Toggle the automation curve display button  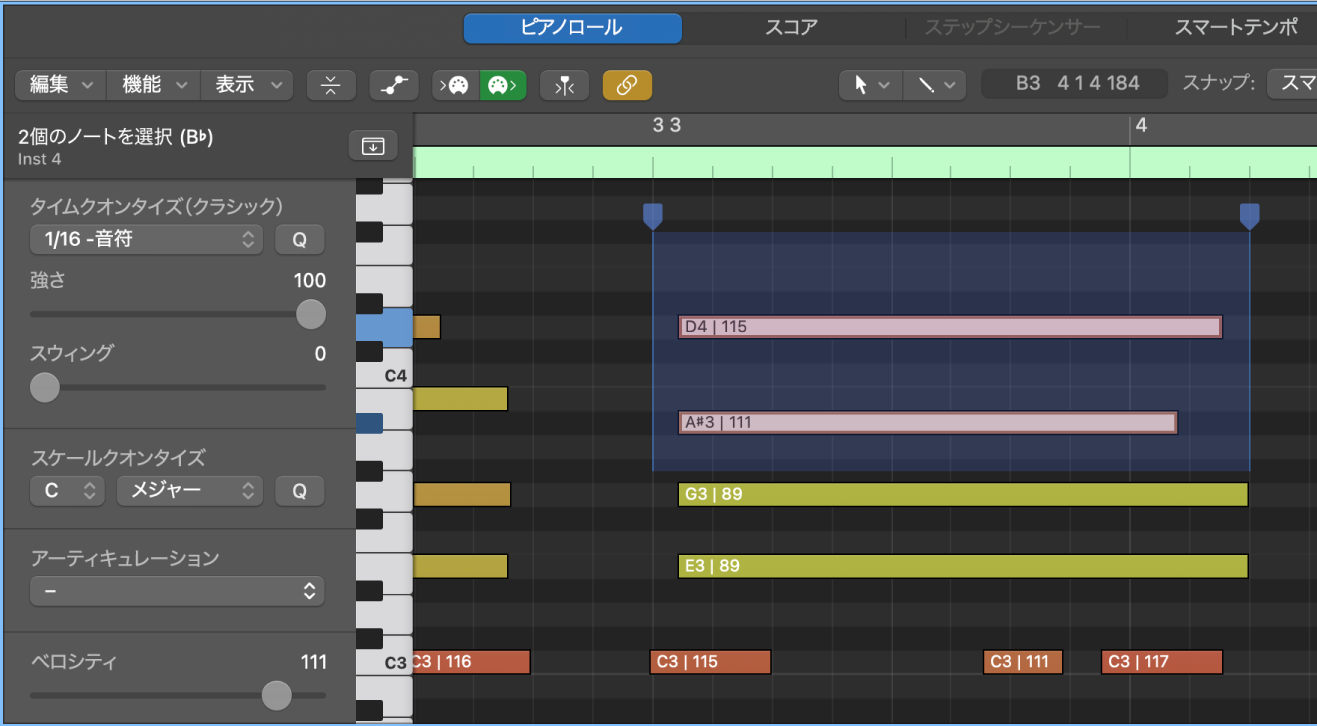pyautogui.click(x=394, y=86)
